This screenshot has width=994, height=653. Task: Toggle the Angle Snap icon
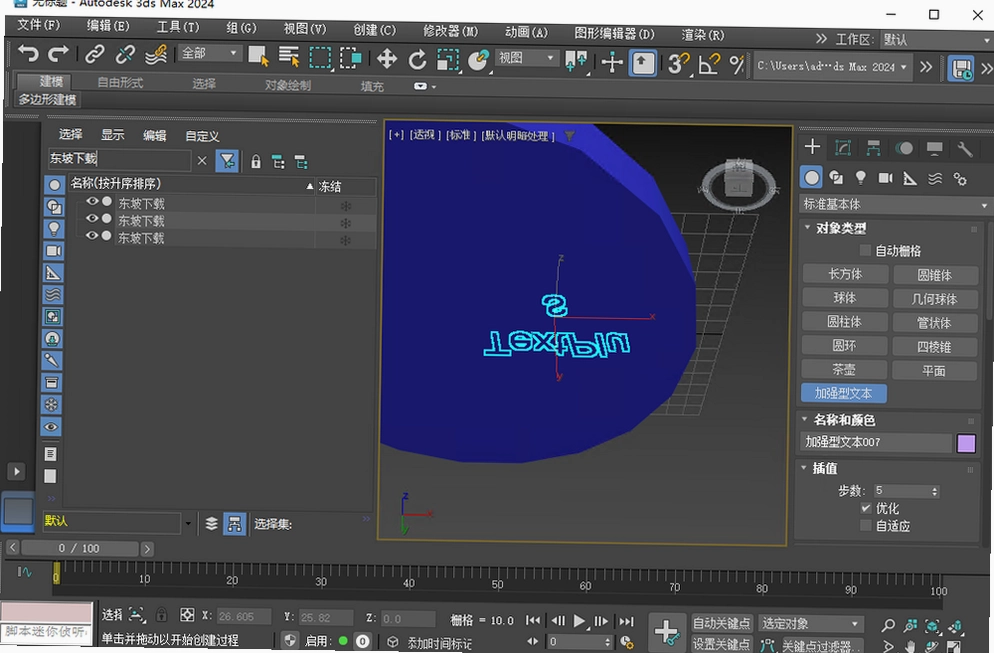[x=708, y=64]
